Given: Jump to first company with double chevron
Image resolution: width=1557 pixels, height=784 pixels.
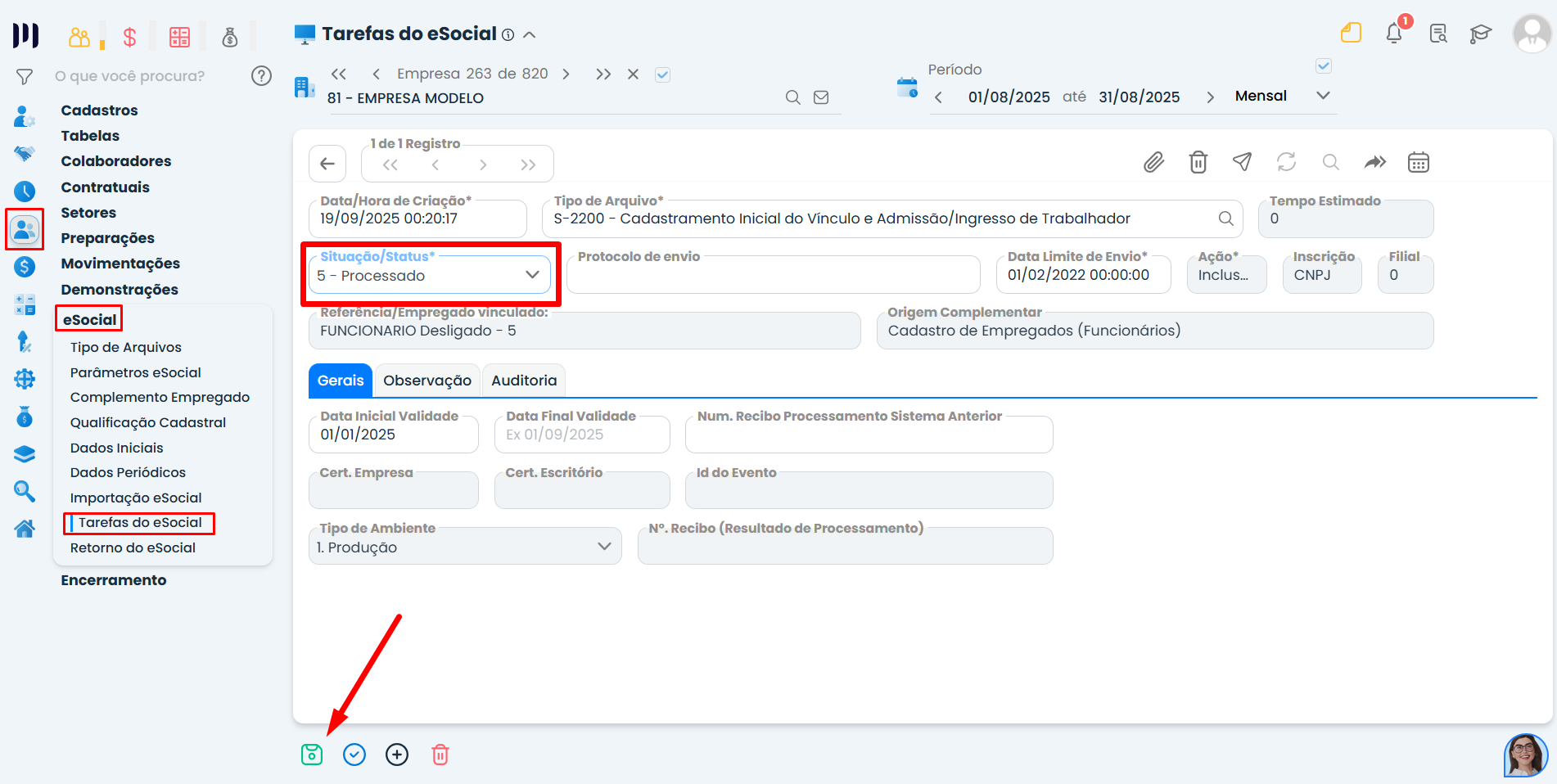Looking at the screenshot, I should pyautogui.click(x=339, y=74).
